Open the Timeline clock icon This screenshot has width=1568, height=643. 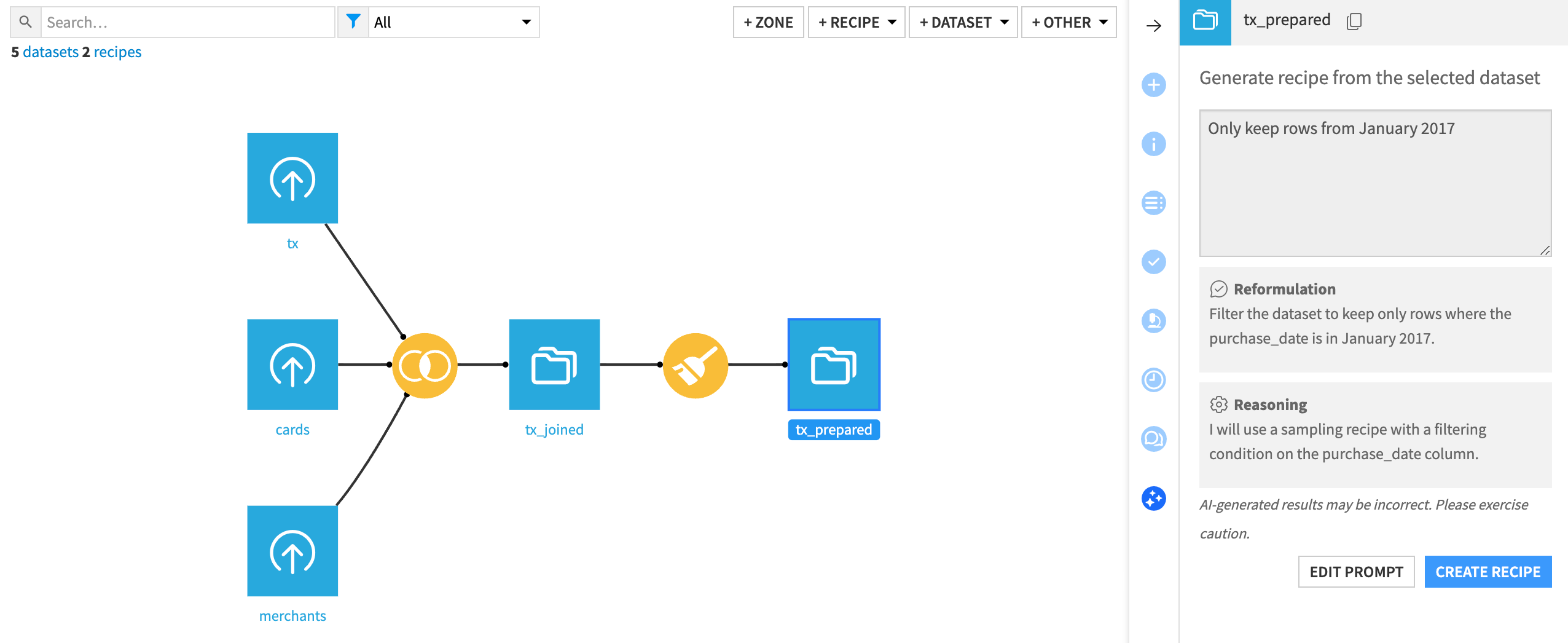(x=1153, y=380)
